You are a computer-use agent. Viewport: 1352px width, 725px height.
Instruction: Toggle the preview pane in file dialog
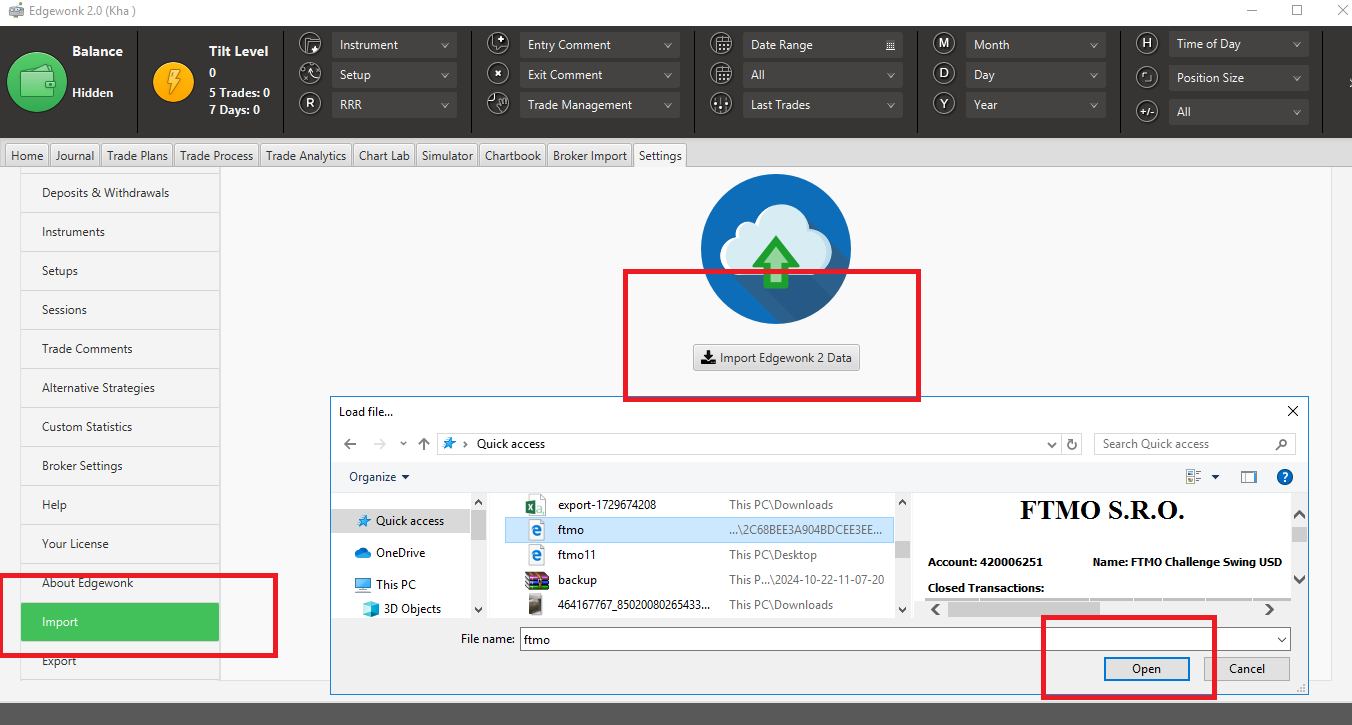tap(1248, 477)
